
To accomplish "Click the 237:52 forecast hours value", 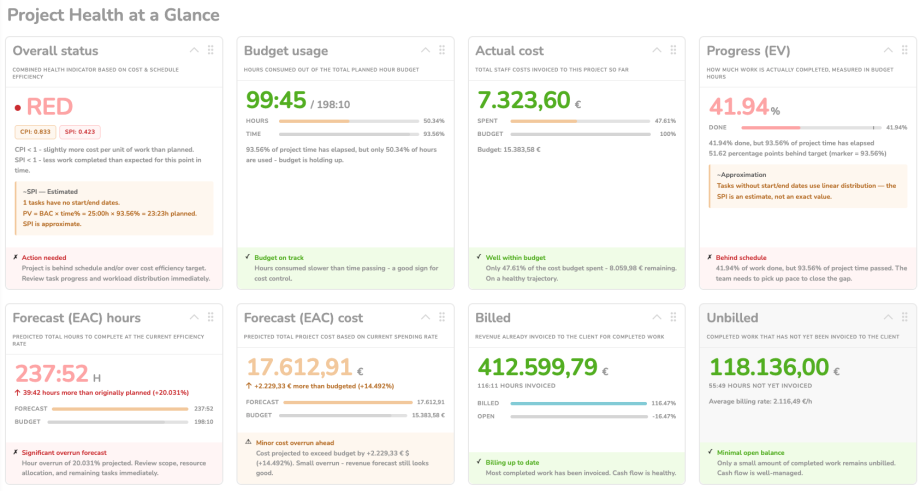I will pyautogui.click(x=58, y=374).
